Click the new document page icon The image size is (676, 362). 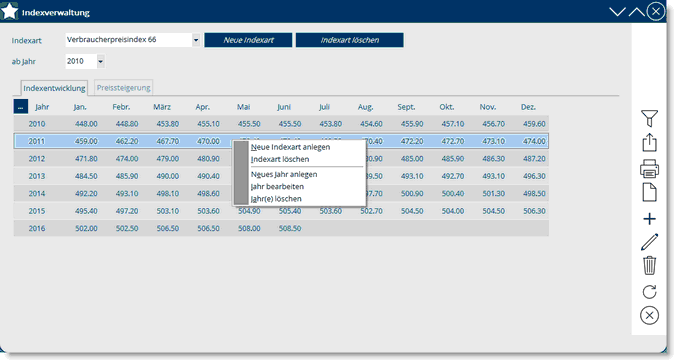point(649,192)
